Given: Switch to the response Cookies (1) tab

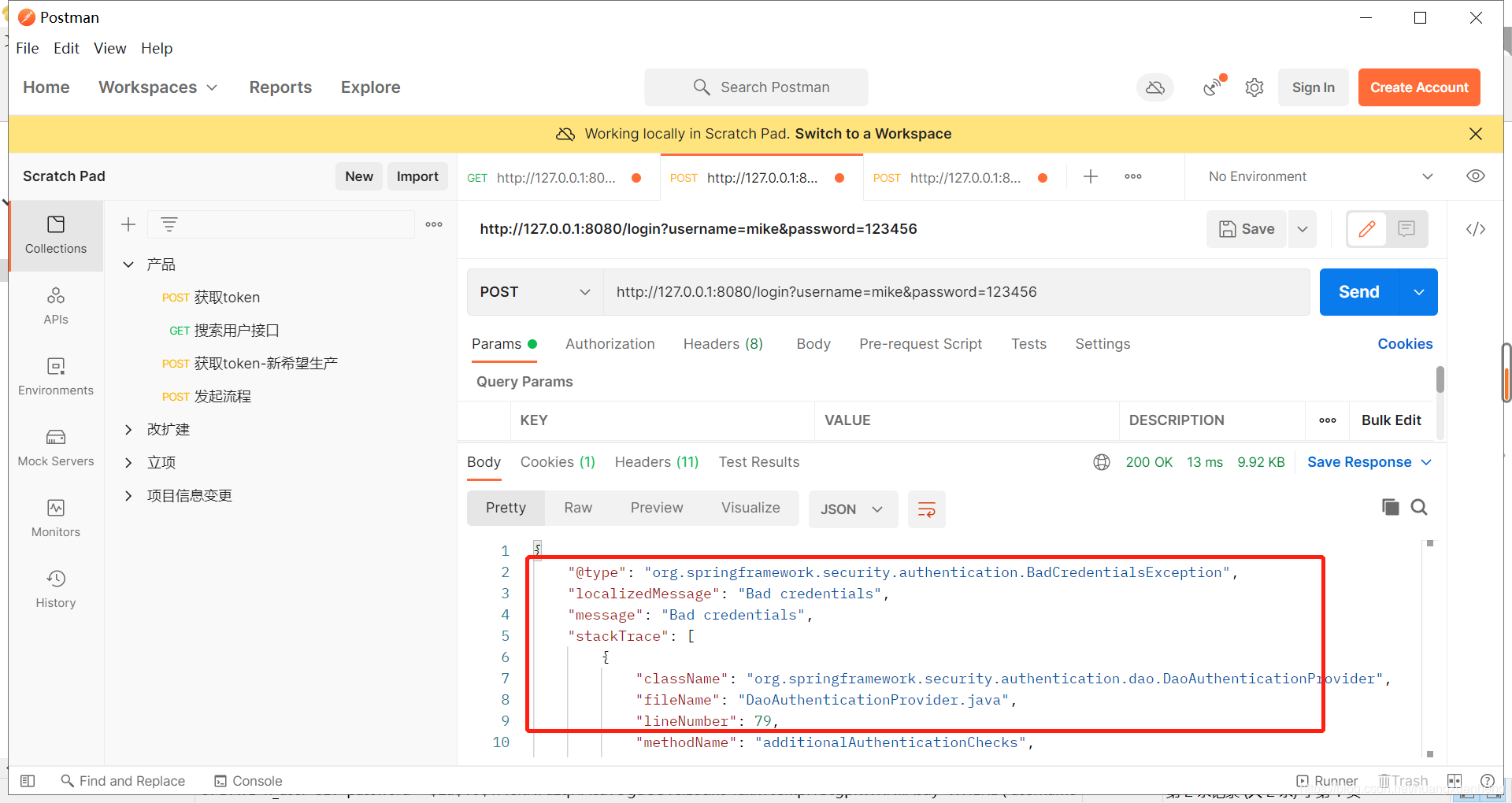Looking at the screenshot, I should (558, 462).
